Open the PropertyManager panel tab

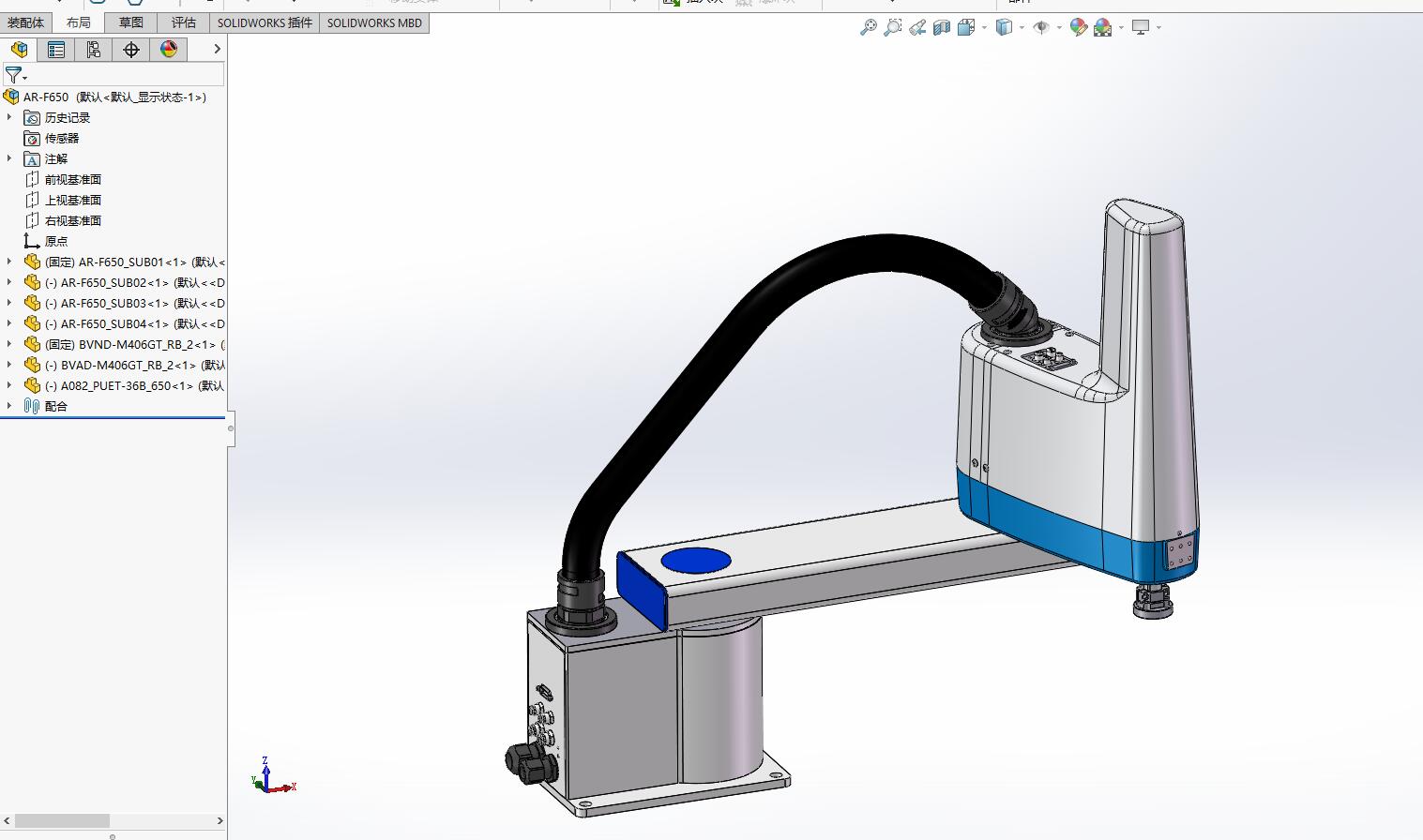[x=56, y=50]
